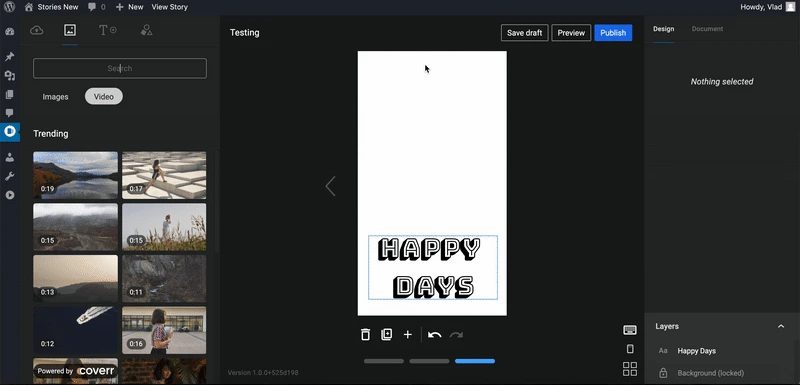Image resolution: width=800 pixels, height=385 pixels.
Task: Select the Images filter pill
Action: tap(55, 96)
